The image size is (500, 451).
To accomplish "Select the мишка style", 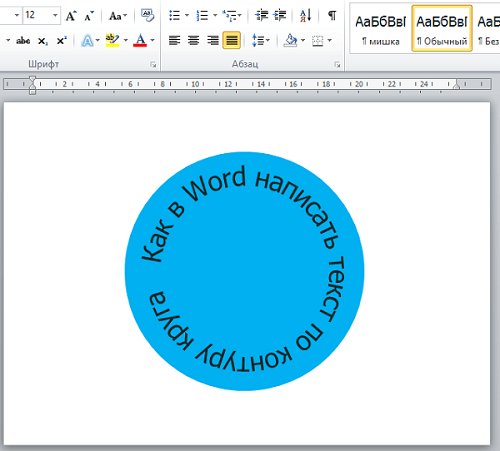I will tap(381, 29).
